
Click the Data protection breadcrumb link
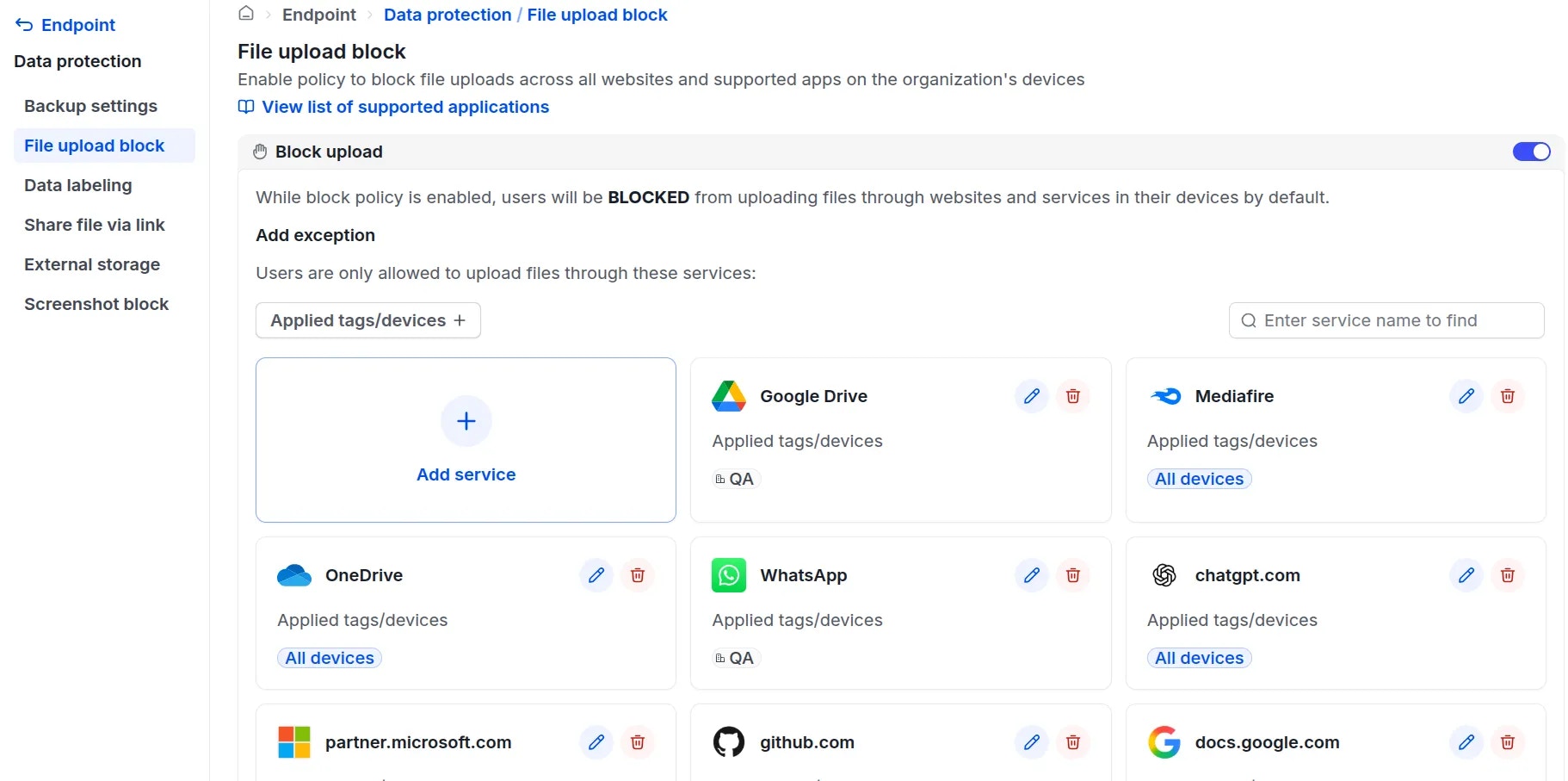447,15
